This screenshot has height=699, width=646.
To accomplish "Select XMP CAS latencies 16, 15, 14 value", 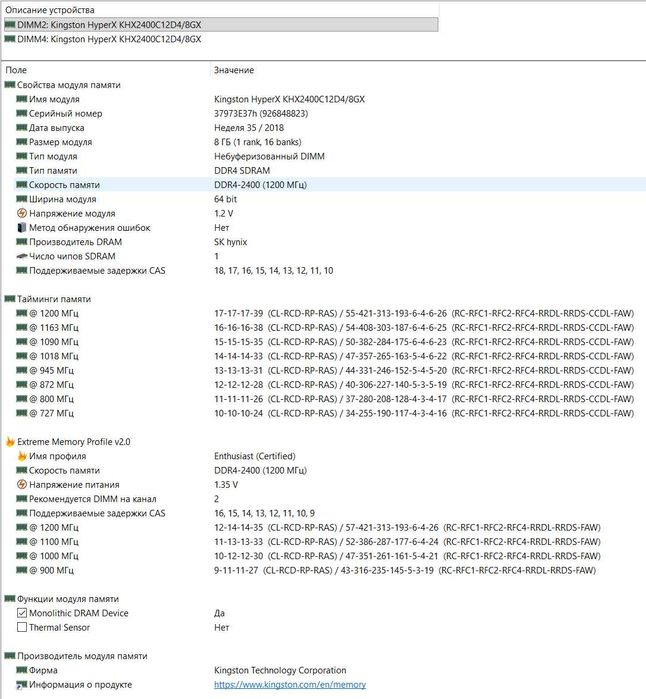I will point(264,513).
